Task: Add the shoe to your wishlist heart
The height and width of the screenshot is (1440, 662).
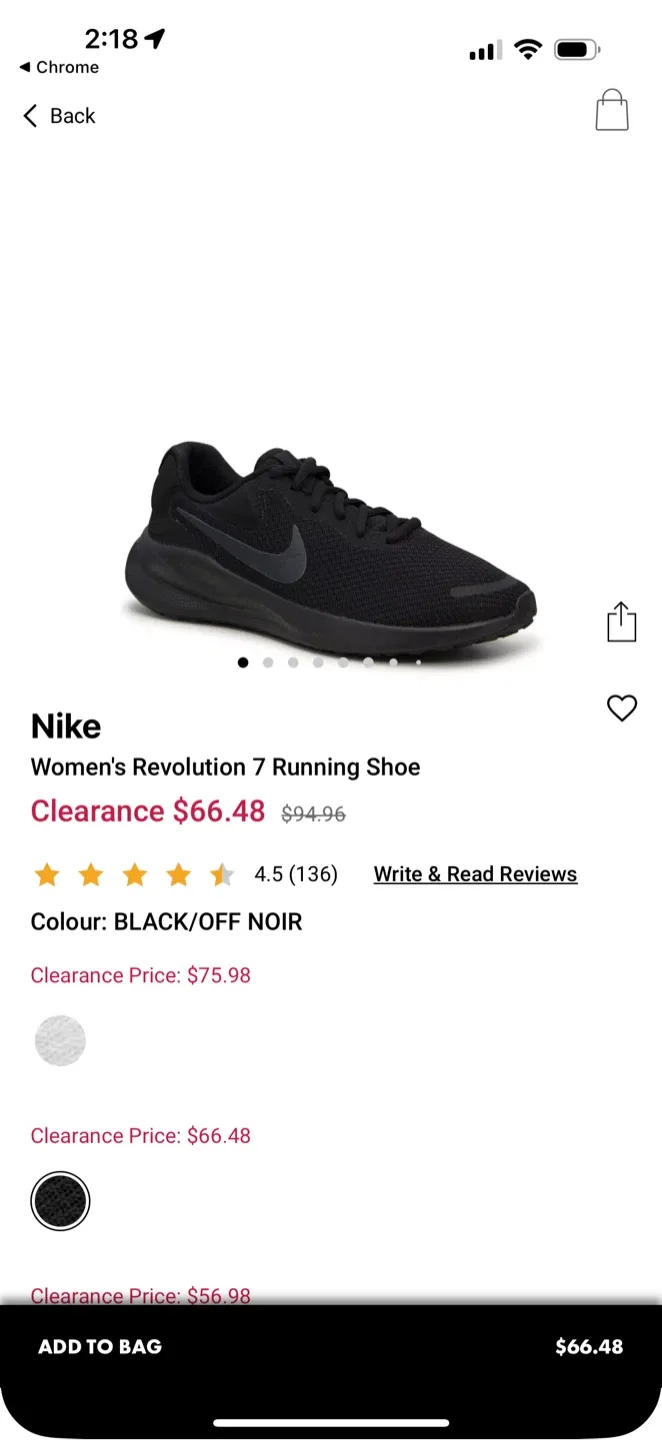Action: point(622,707)
